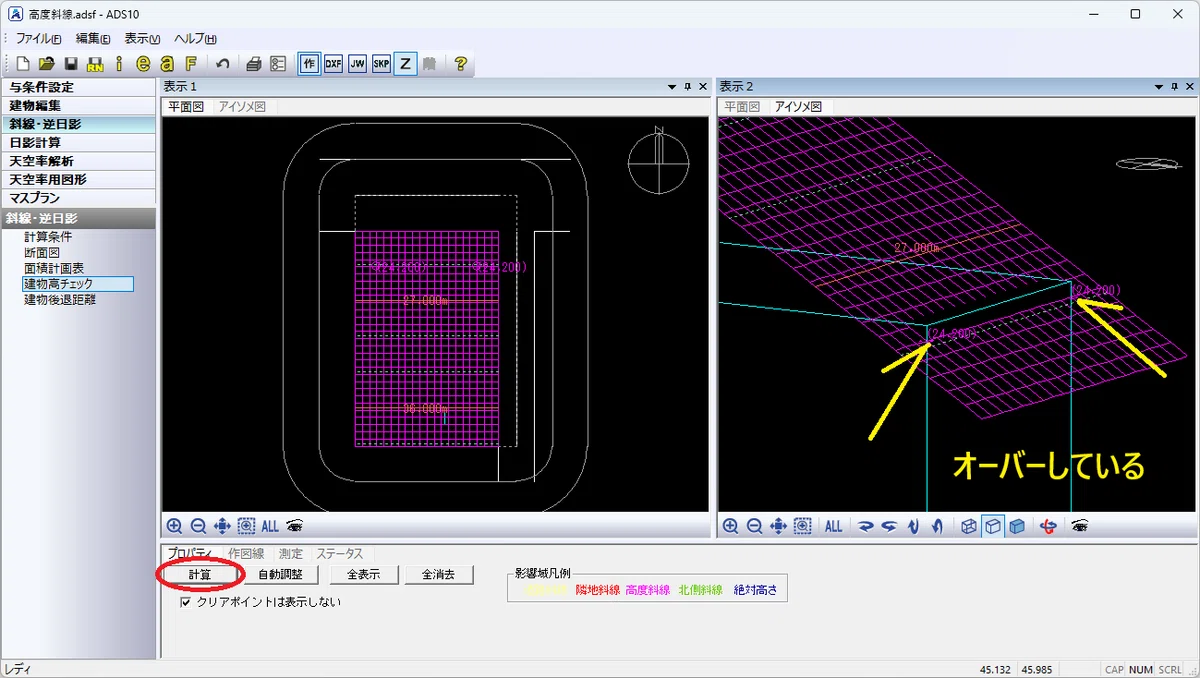Open the ステータス tab
Image resolution: width=1200 pixels, height=678 pixels.
[340, 553]
